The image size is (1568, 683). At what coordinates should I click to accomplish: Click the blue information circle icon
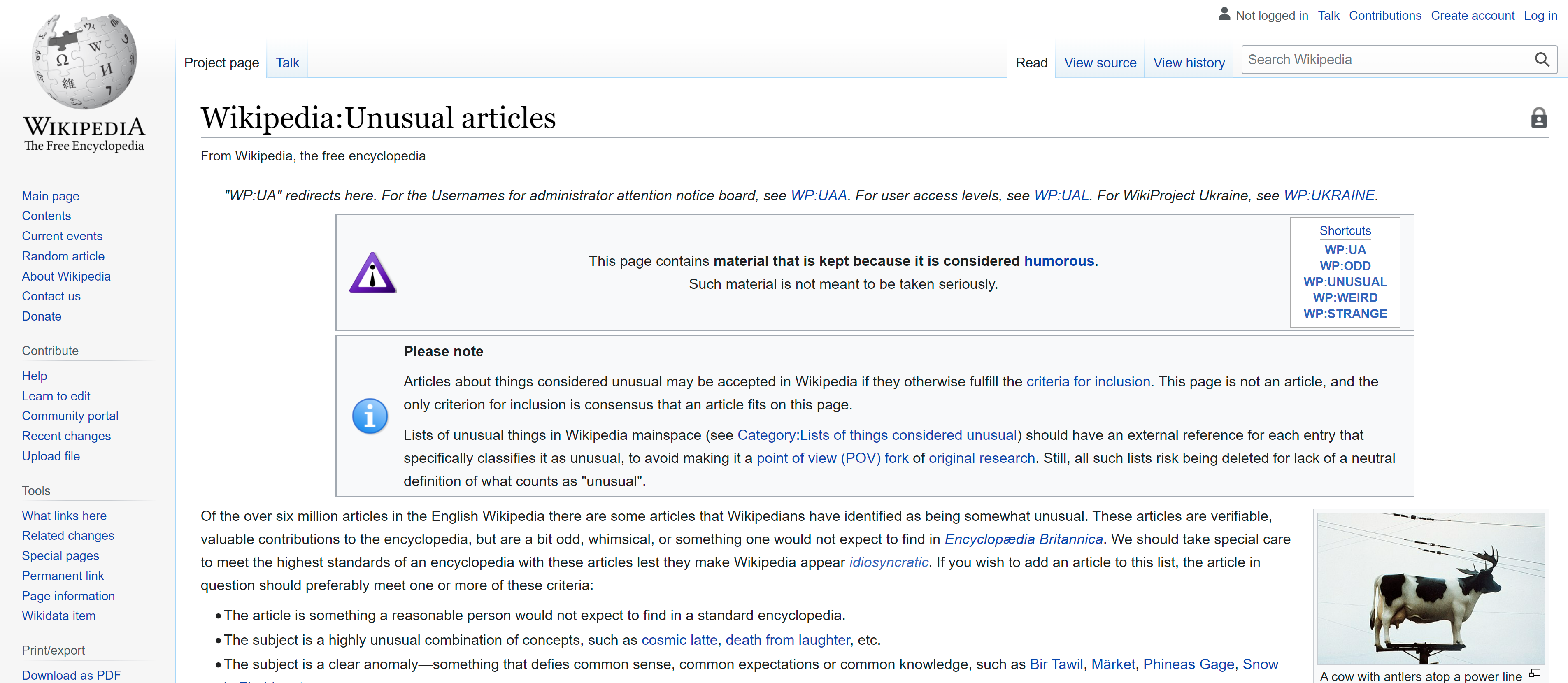(370, 416)
